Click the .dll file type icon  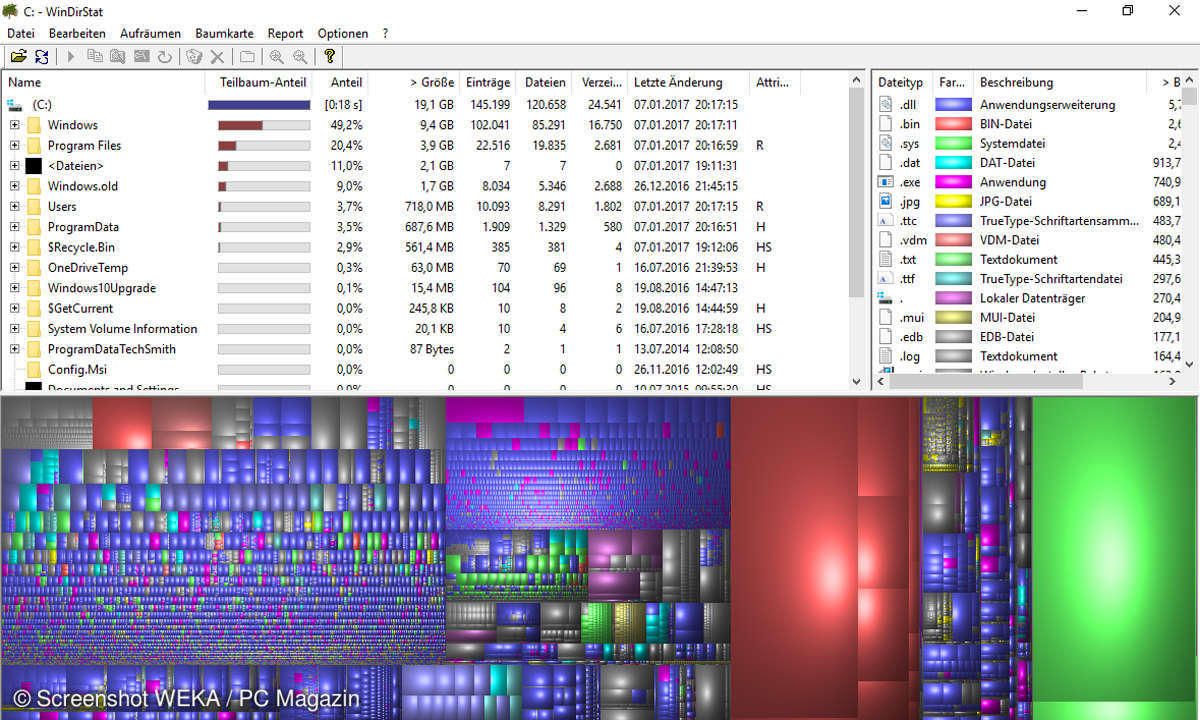point(885,104)
